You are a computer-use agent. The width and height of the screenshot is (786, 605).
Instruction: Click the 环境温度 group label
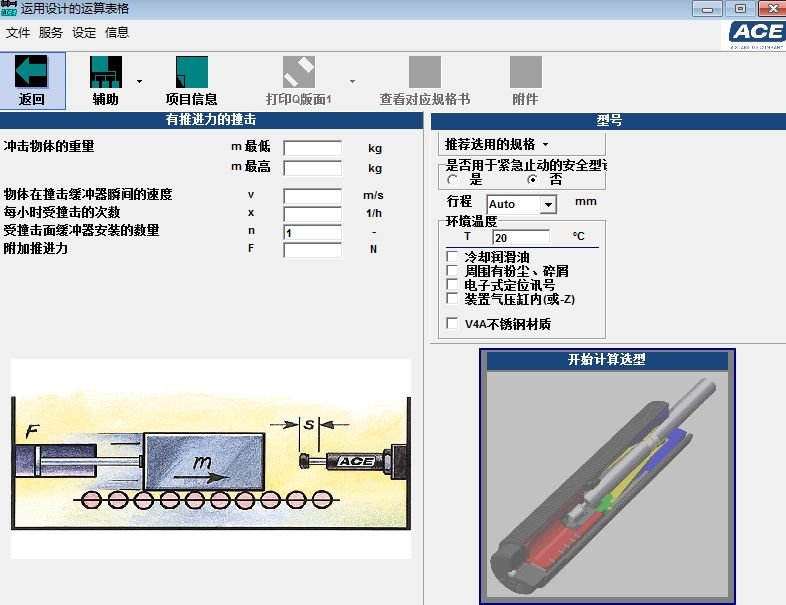(471, 221)
